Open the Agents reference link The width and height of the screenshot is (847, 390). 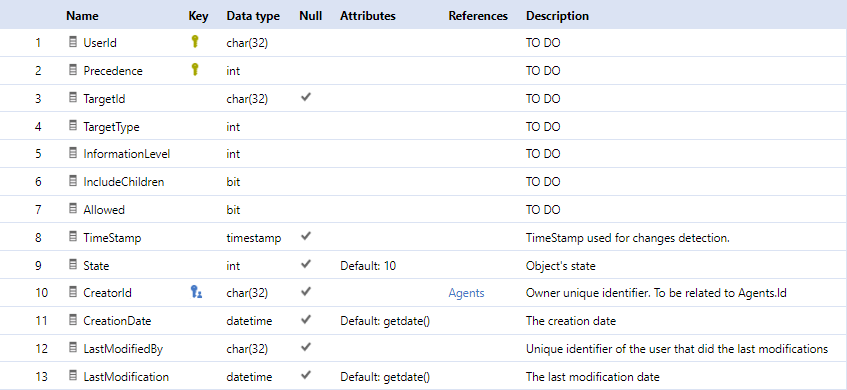click(x=466, y=293)
